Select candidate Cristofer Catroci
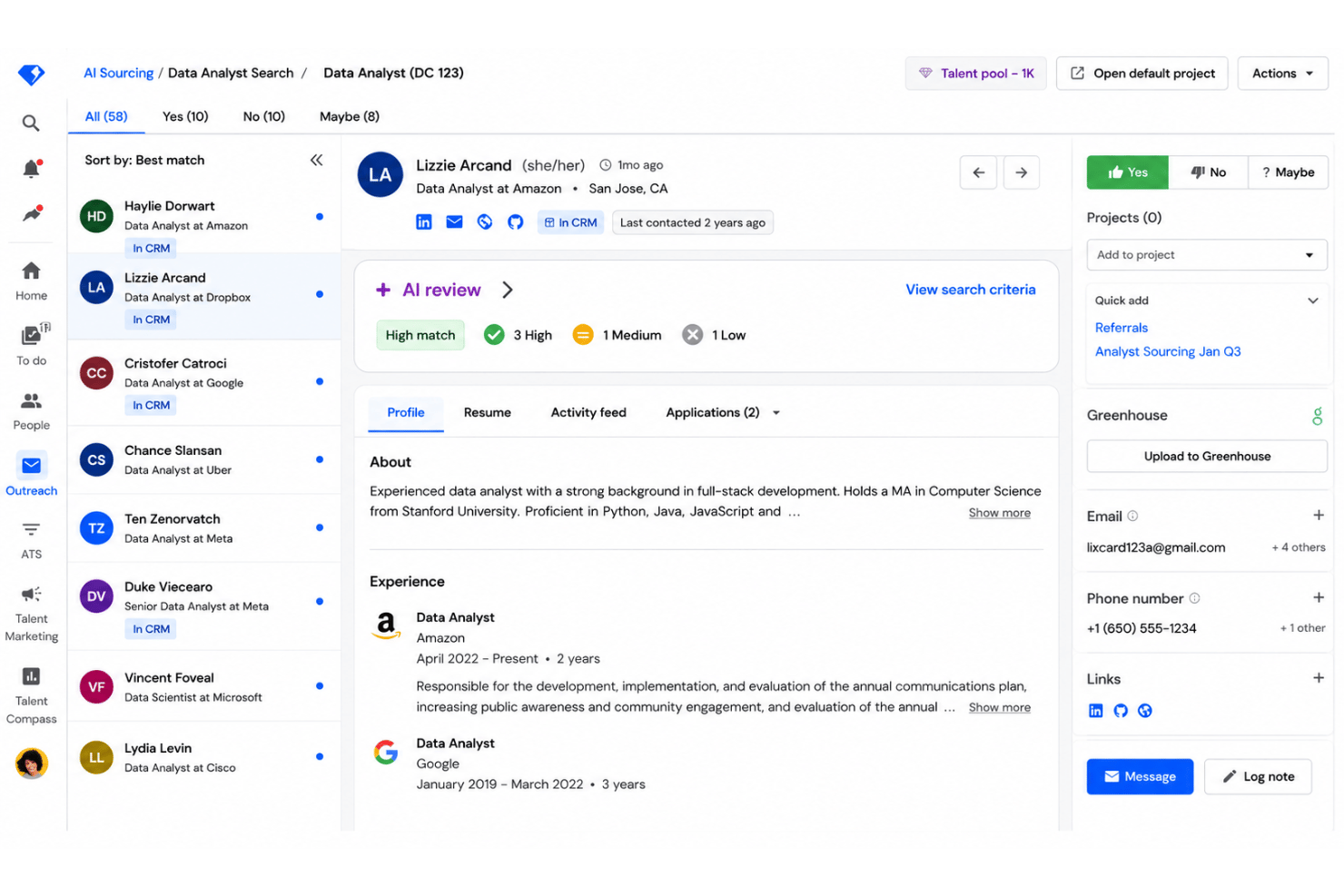1344x896 pixels. (x=204, y=382)
